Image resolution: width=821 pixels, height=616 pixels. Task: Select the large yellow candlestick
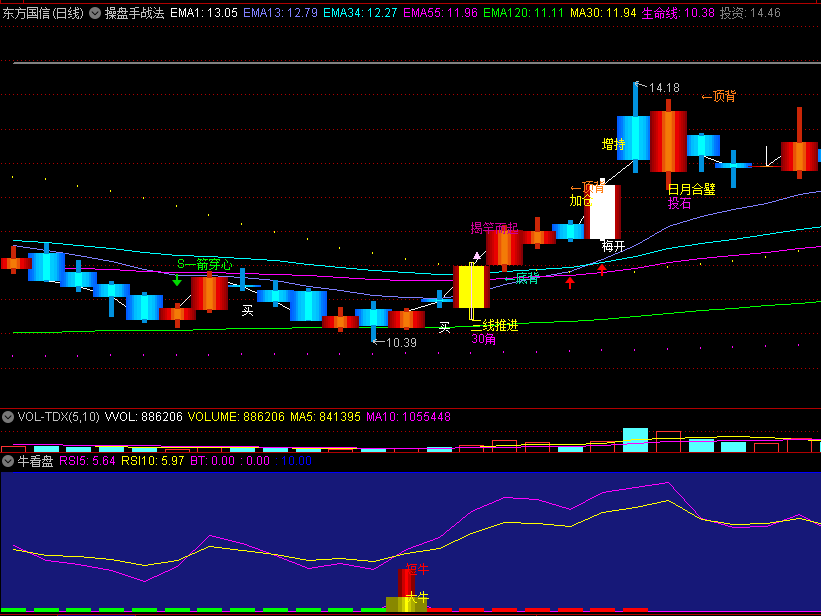coord(472,287)
